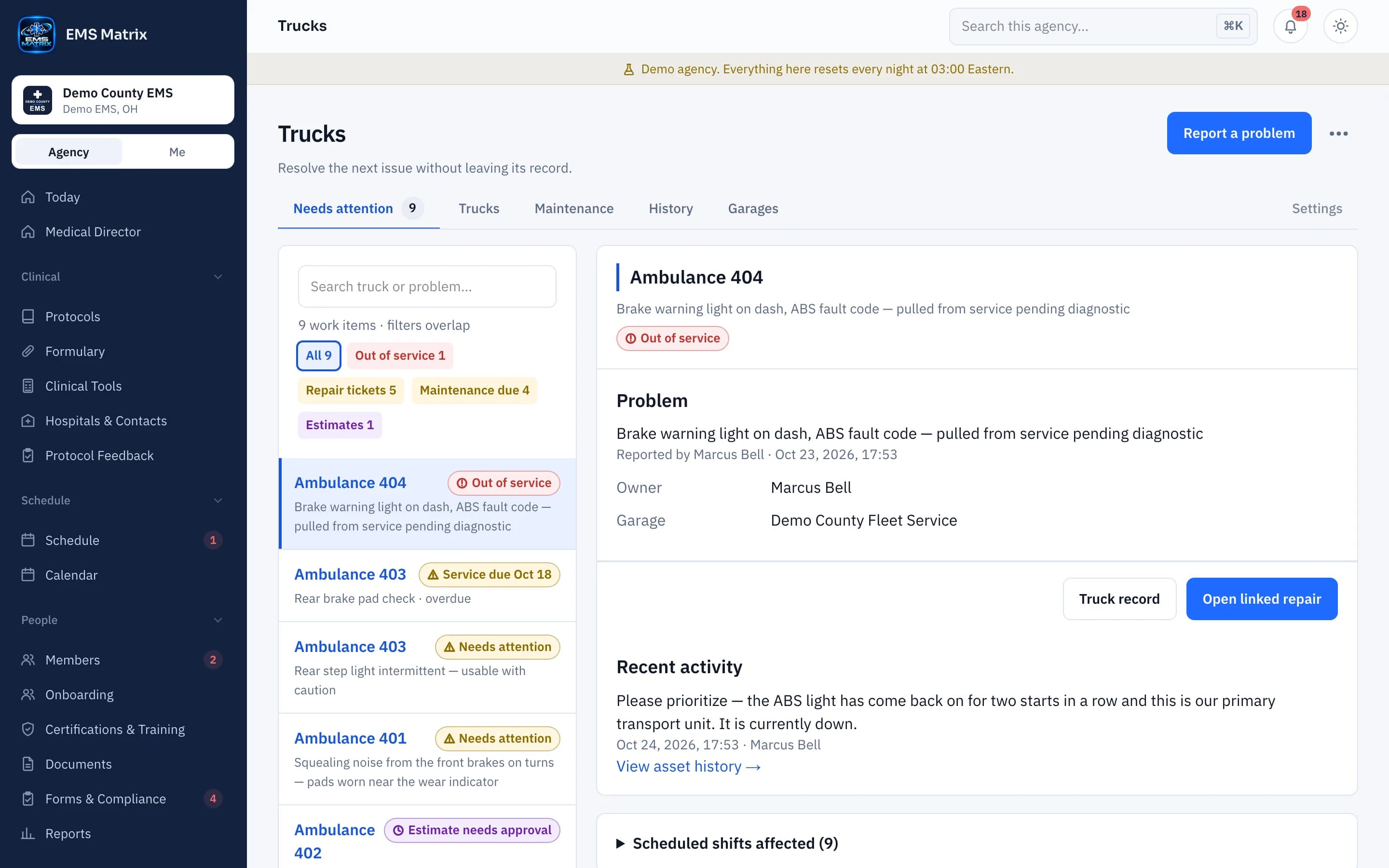The image size is (1389, 868).
Task: Open Today home icon in sidebar
Action: pyautogui.click(x=28, y=197)
